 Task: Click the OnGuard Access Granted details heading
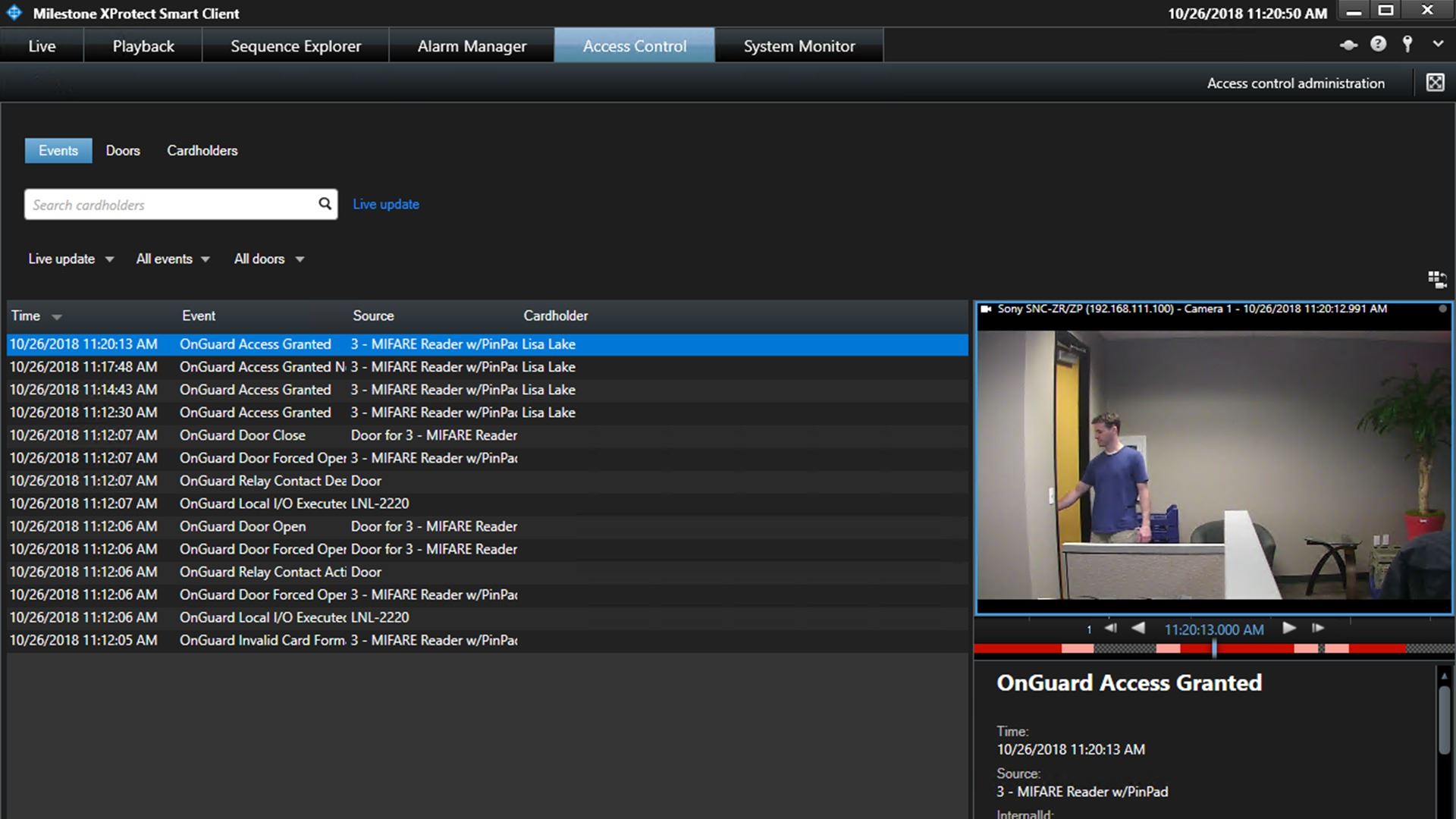point(1129,682)
